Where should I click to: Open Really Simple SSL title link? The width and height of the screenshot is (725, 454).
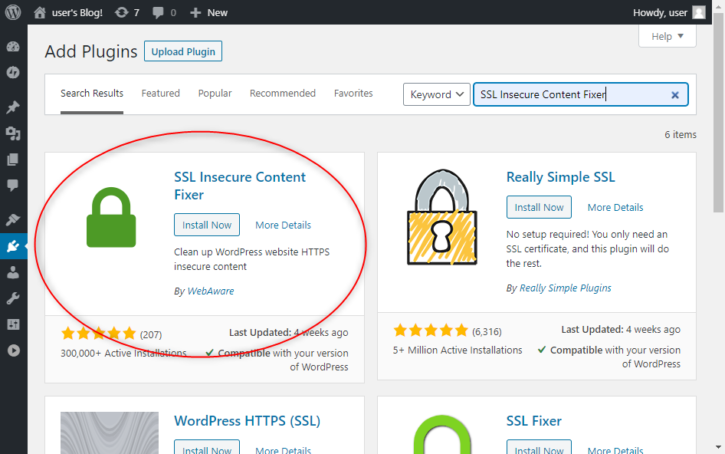(x=560, y=177)
